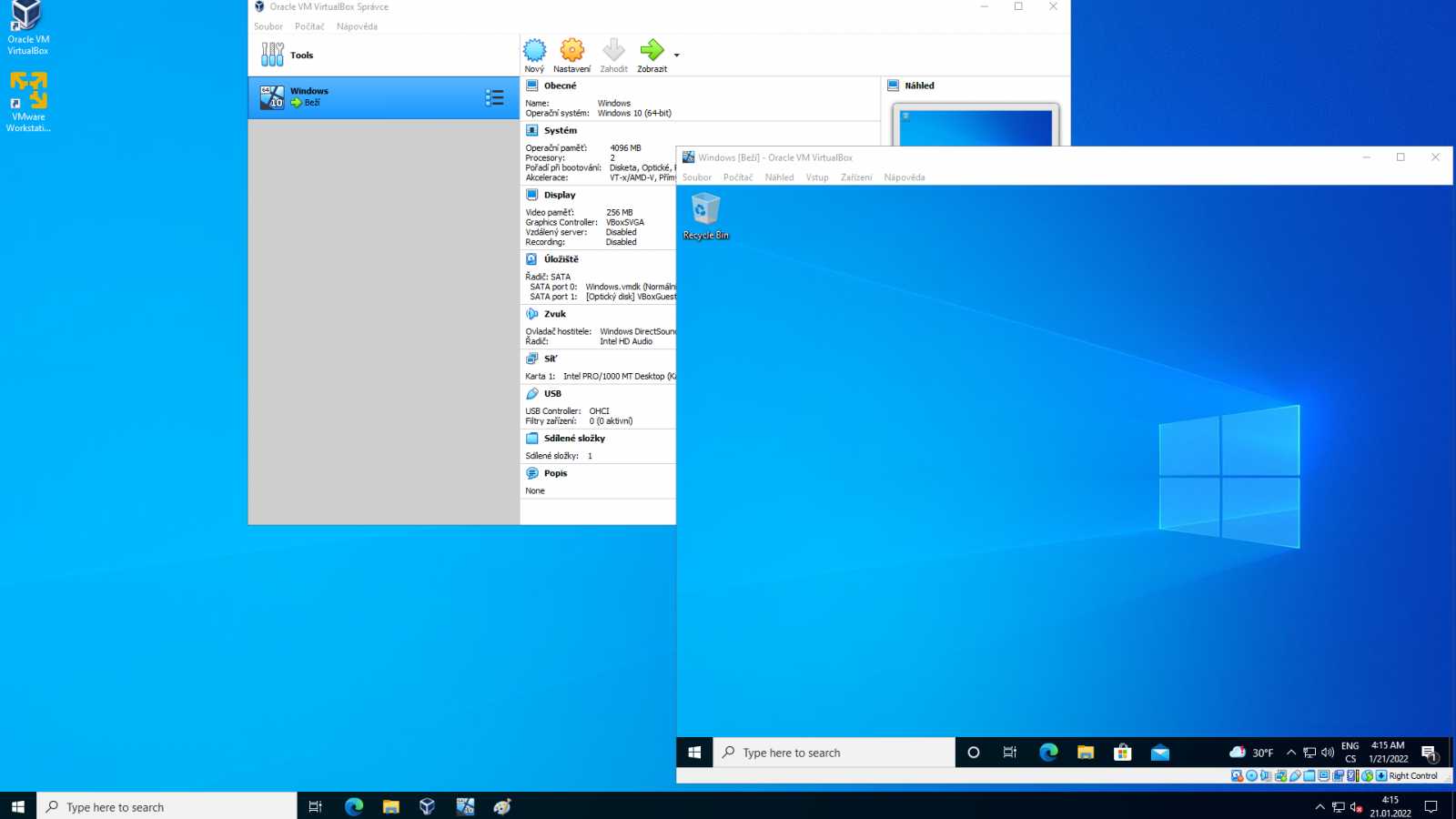1456x819 pixels.
Task: Click the USB devices icon in VM status bar
Action: 1295,776
